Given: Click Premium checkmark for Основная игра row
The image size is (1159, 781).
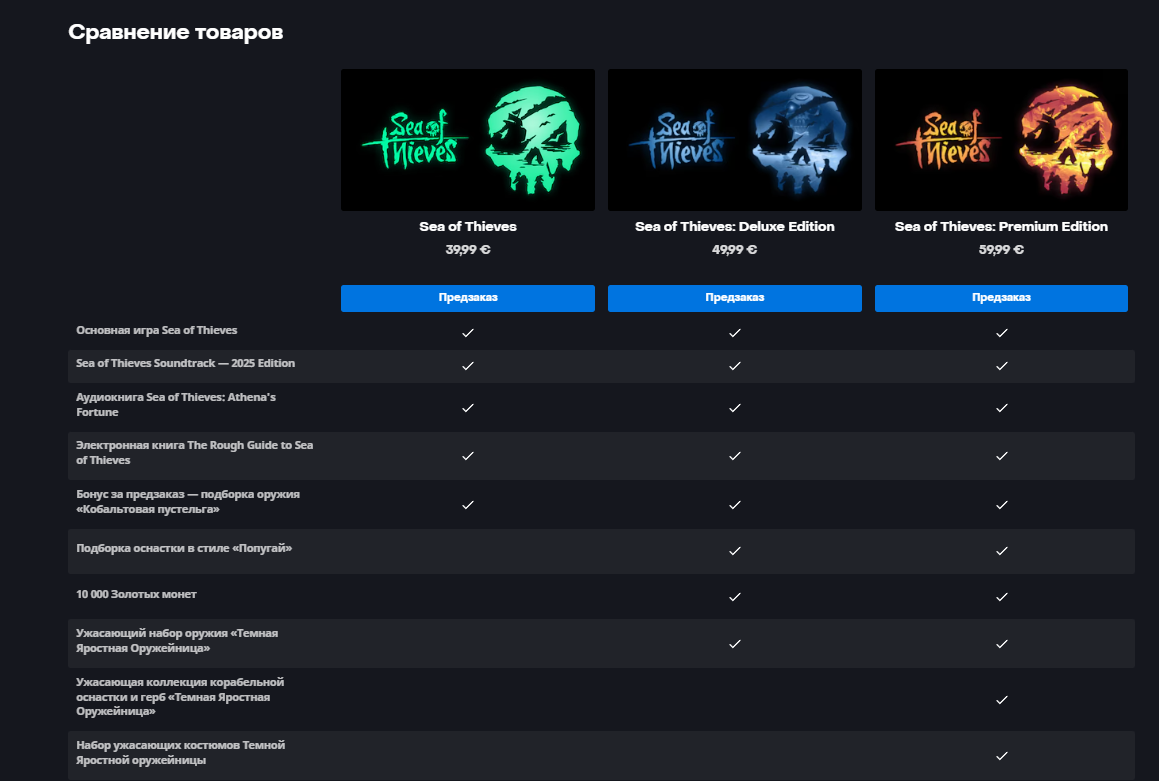Looking at the screenshot, I should pos(1002,333).
